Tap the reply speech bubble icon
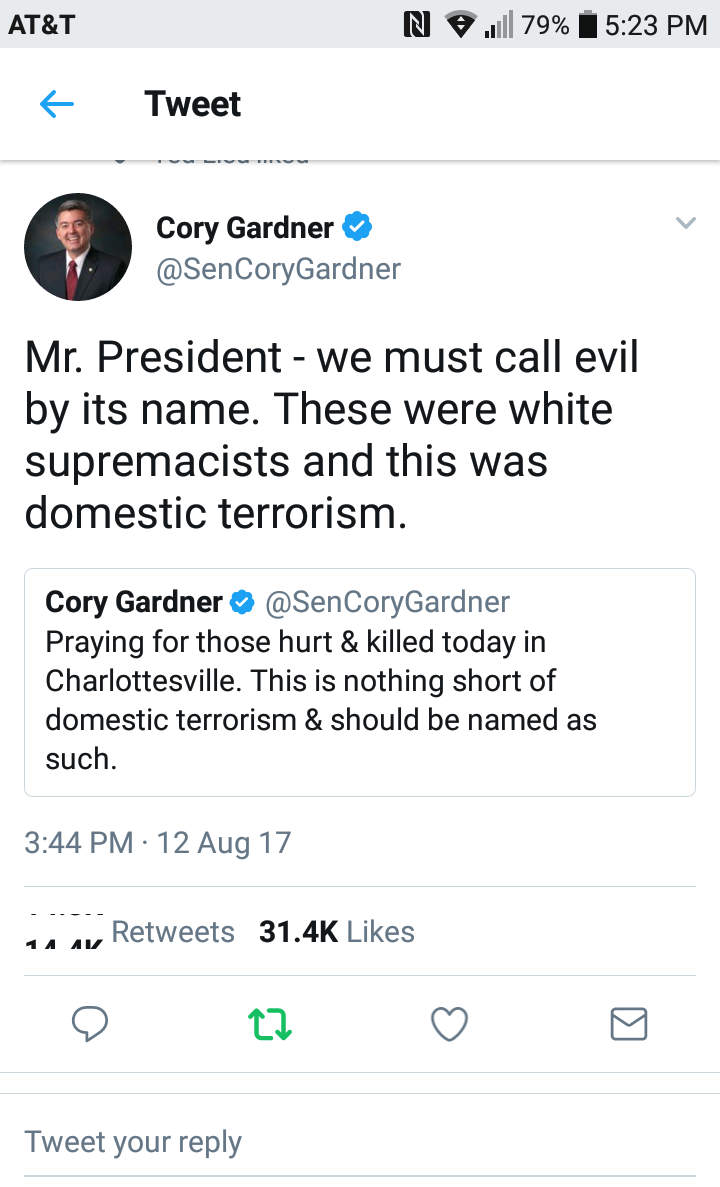 (x=91, y=1023)
